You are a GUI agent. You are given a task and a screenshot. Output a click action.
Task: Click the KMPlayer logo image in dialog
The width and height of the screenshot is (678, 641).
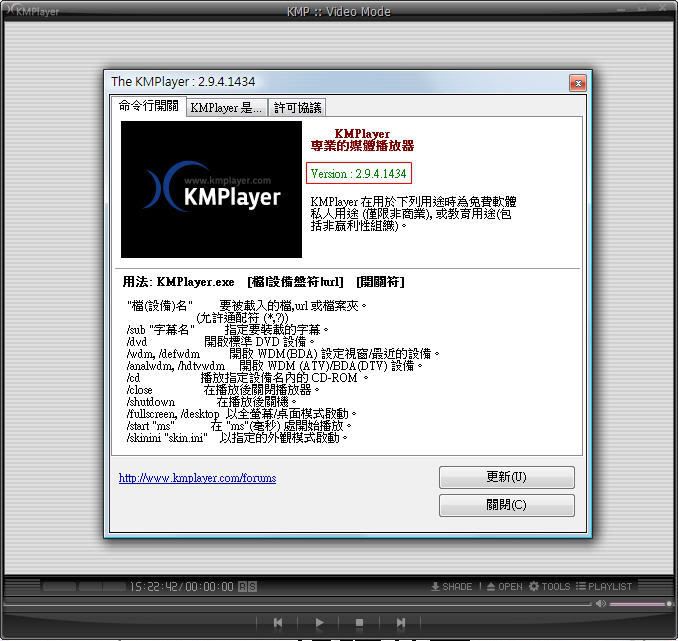pyautogui.click(x=211, y=189)
